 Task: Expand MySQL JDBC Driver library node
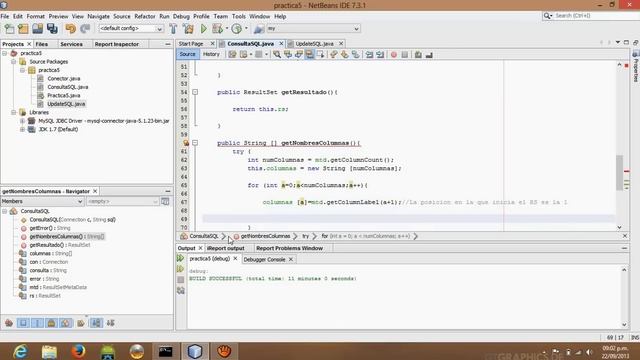coord(22,121)
